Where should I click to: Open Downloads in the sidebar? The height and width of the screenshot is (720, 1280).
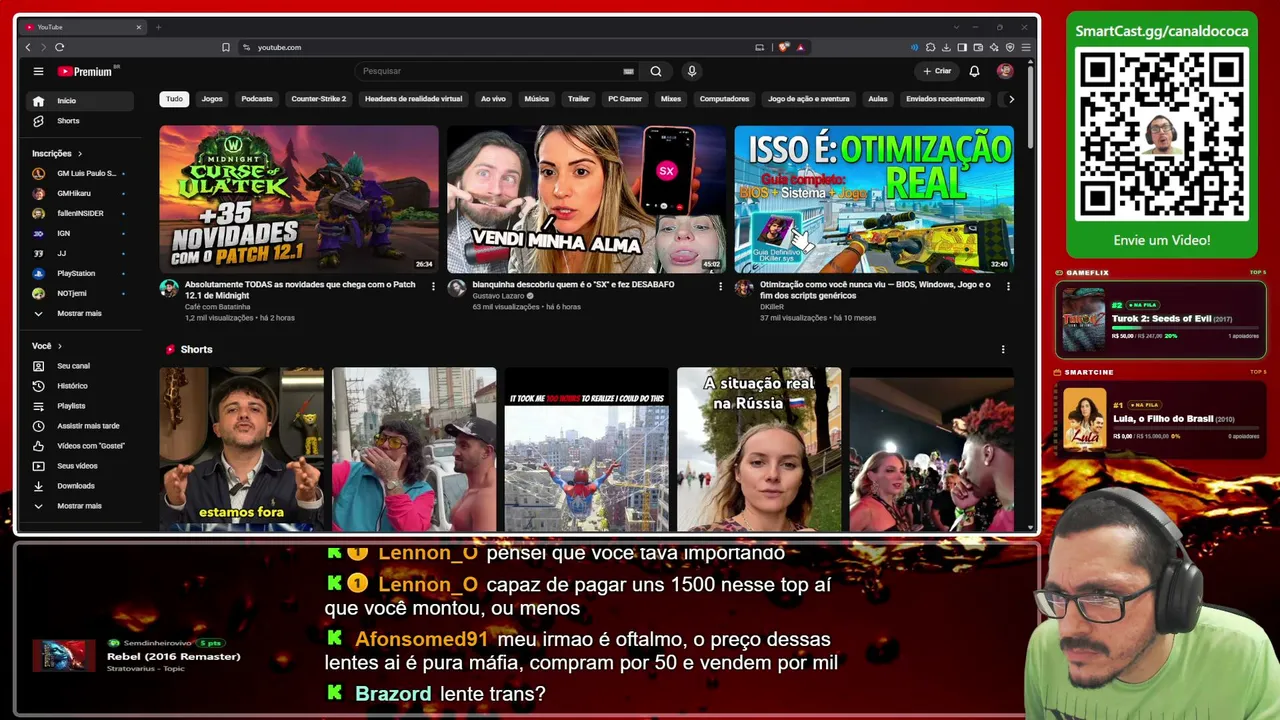click(80, 486)
